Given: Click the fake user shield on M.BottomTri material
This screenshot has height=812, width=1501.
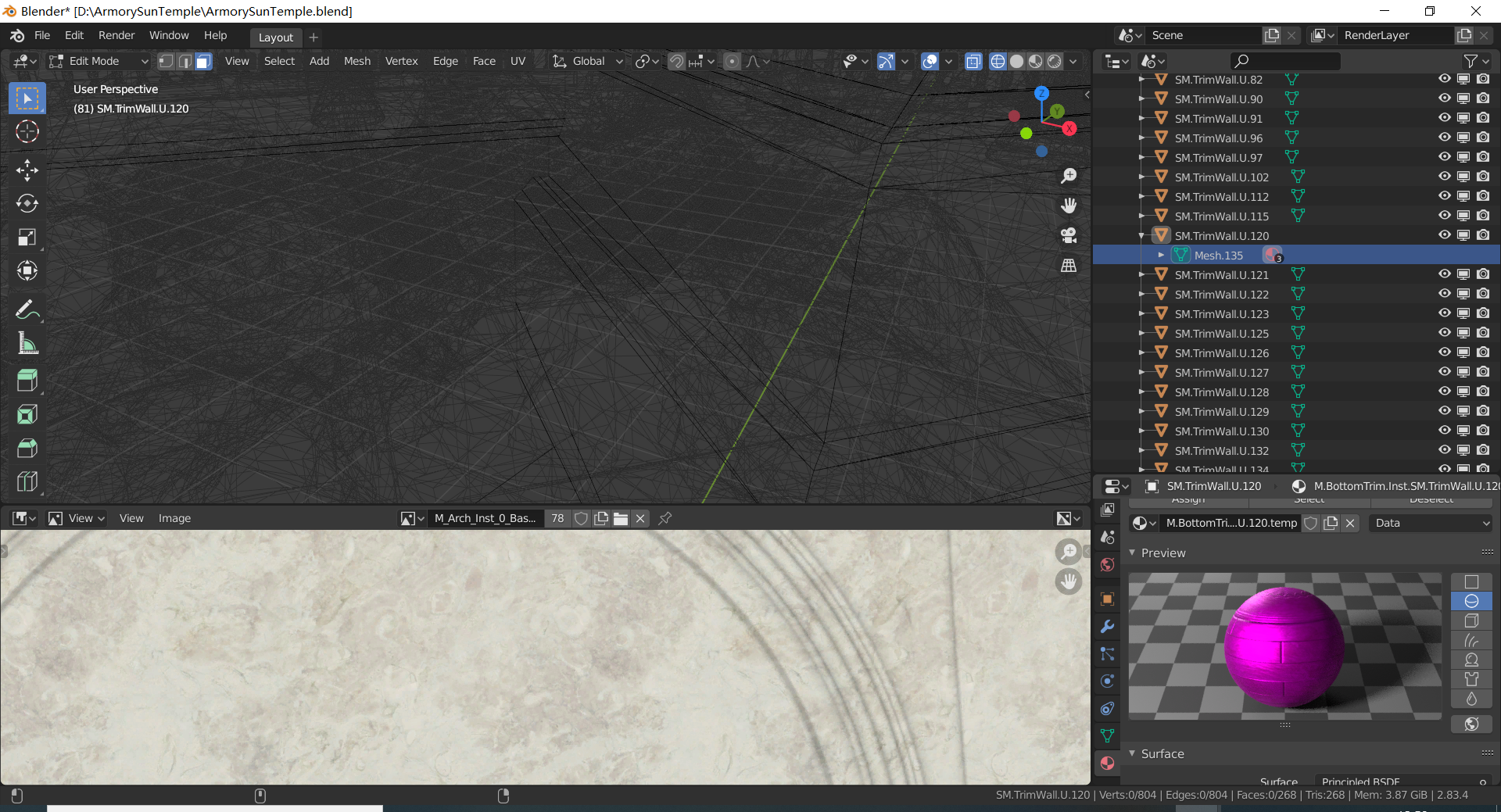Looking at the screenshot, I should (1311, 523).
